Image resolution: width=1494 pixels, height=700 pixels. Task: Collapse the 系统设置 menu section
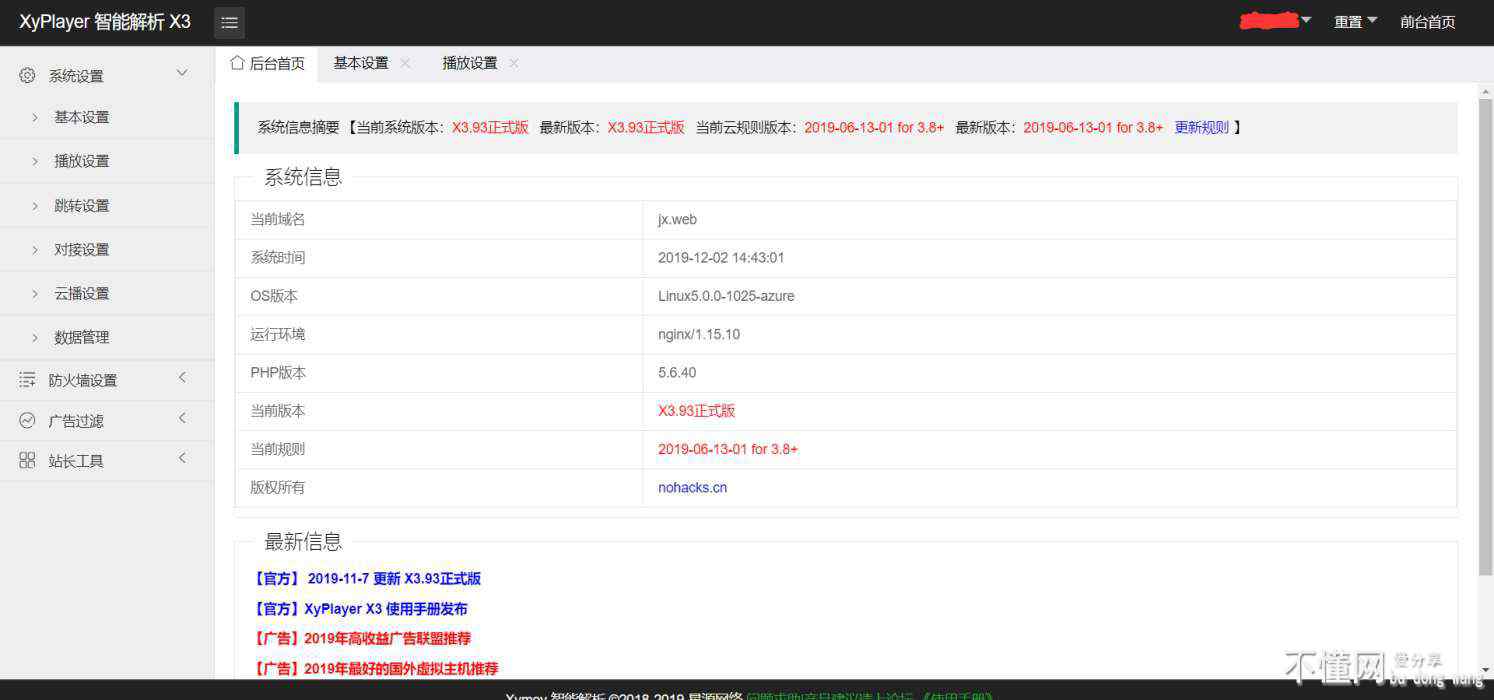(x=182, y=73)
